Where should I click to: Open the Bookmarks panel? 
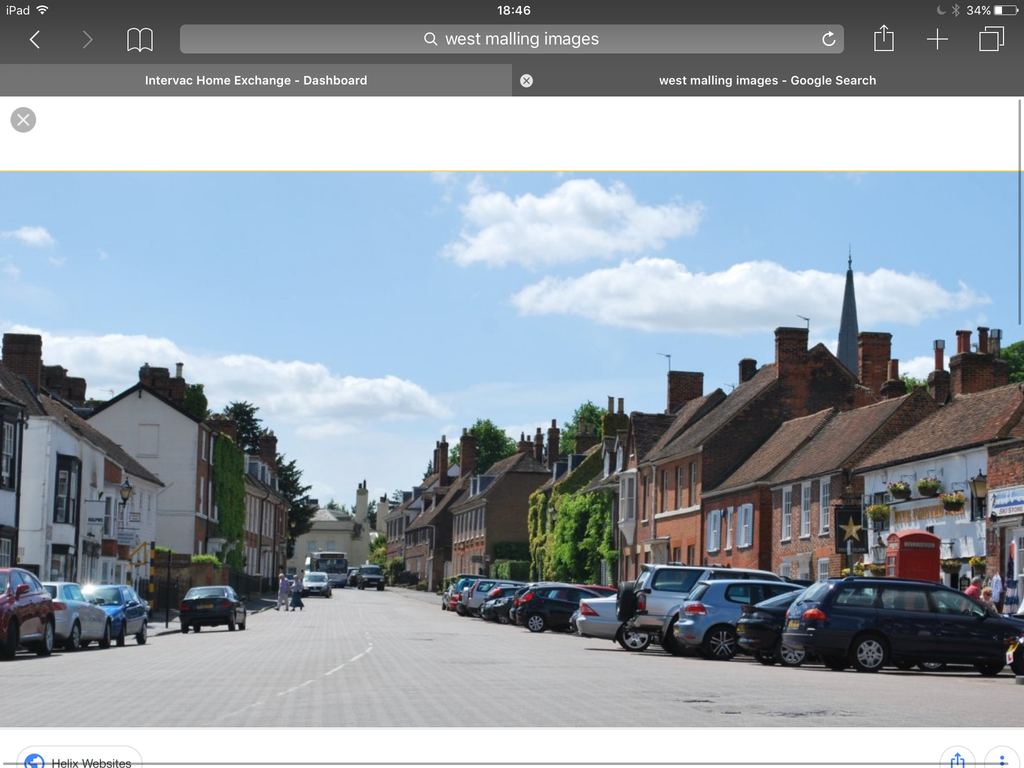click(x=140, y=39)
